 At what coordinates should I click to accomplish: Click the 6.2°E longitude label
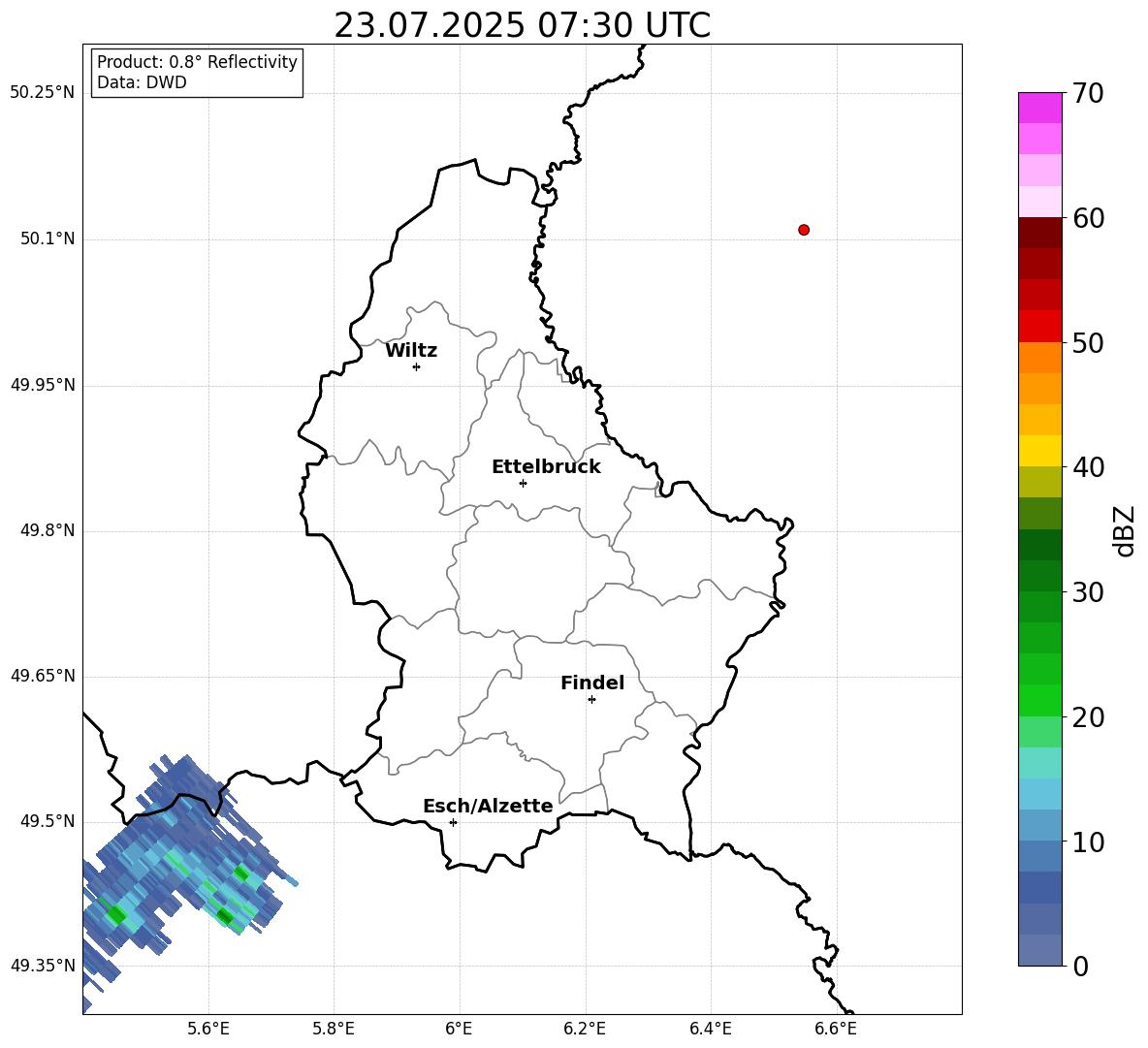coord(585,1029)
